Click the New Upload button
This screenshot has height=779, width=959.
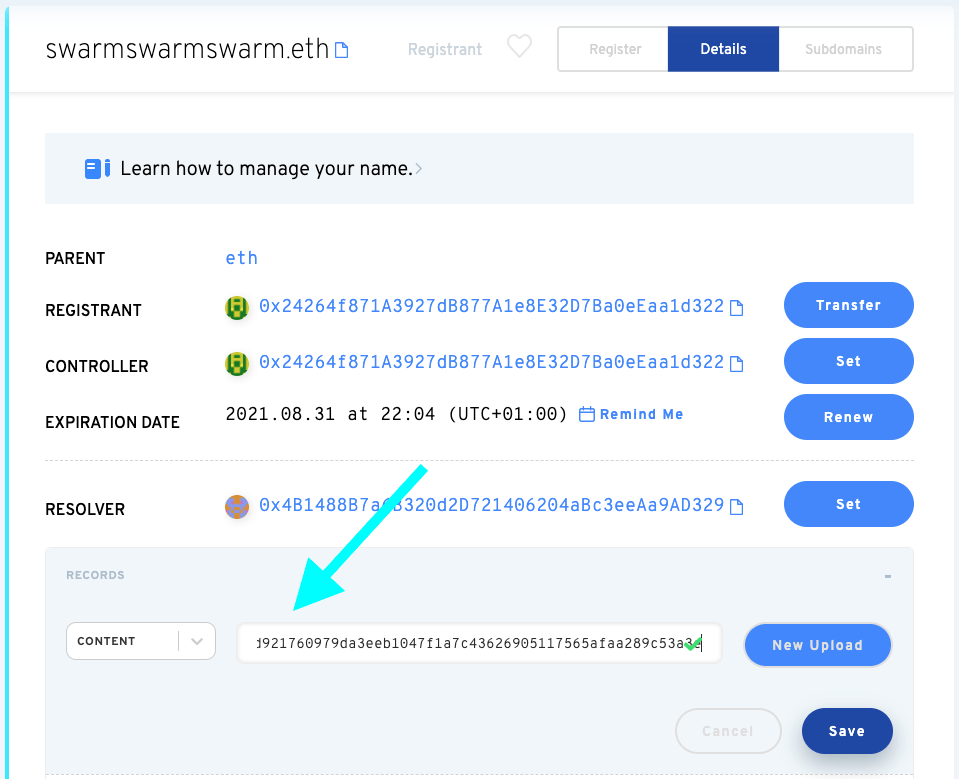pos(817,645)
